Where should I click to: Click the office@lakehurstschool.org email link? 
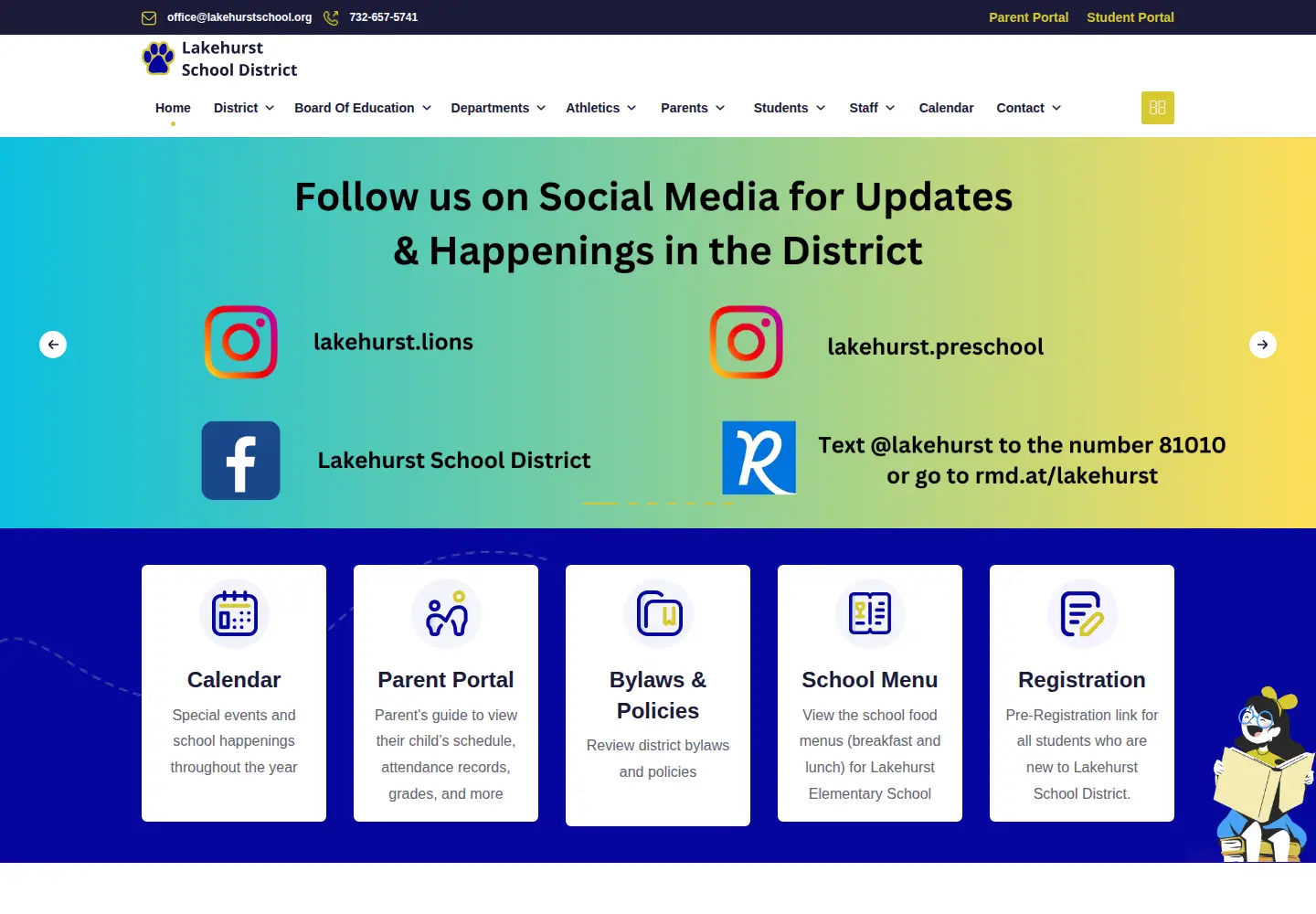239,17
